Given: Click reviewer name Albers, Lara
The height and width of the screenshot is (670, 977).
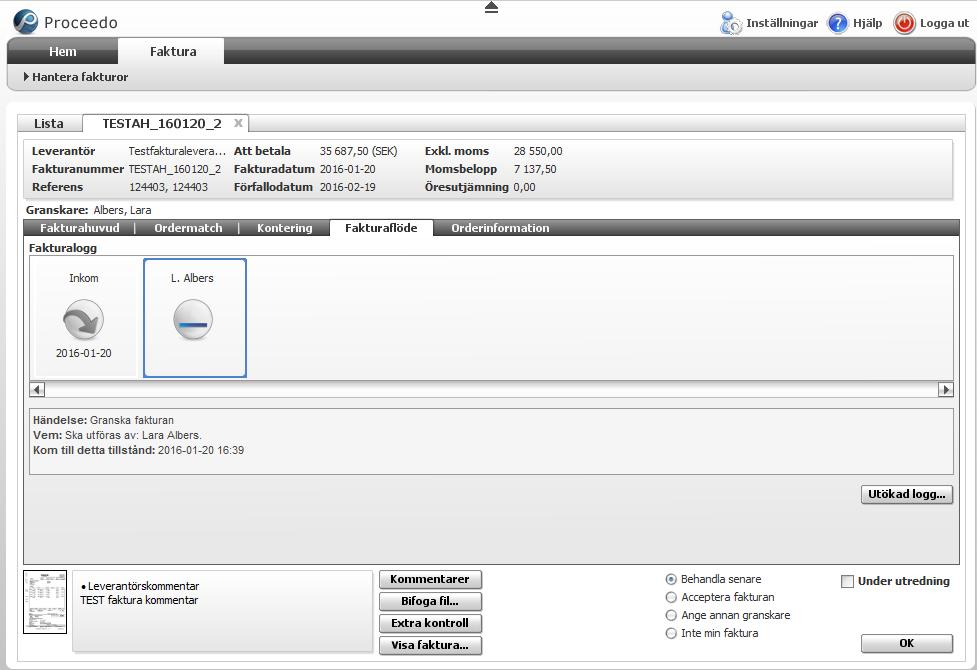Looking at the screenshot, I should [x=122, y=210].
